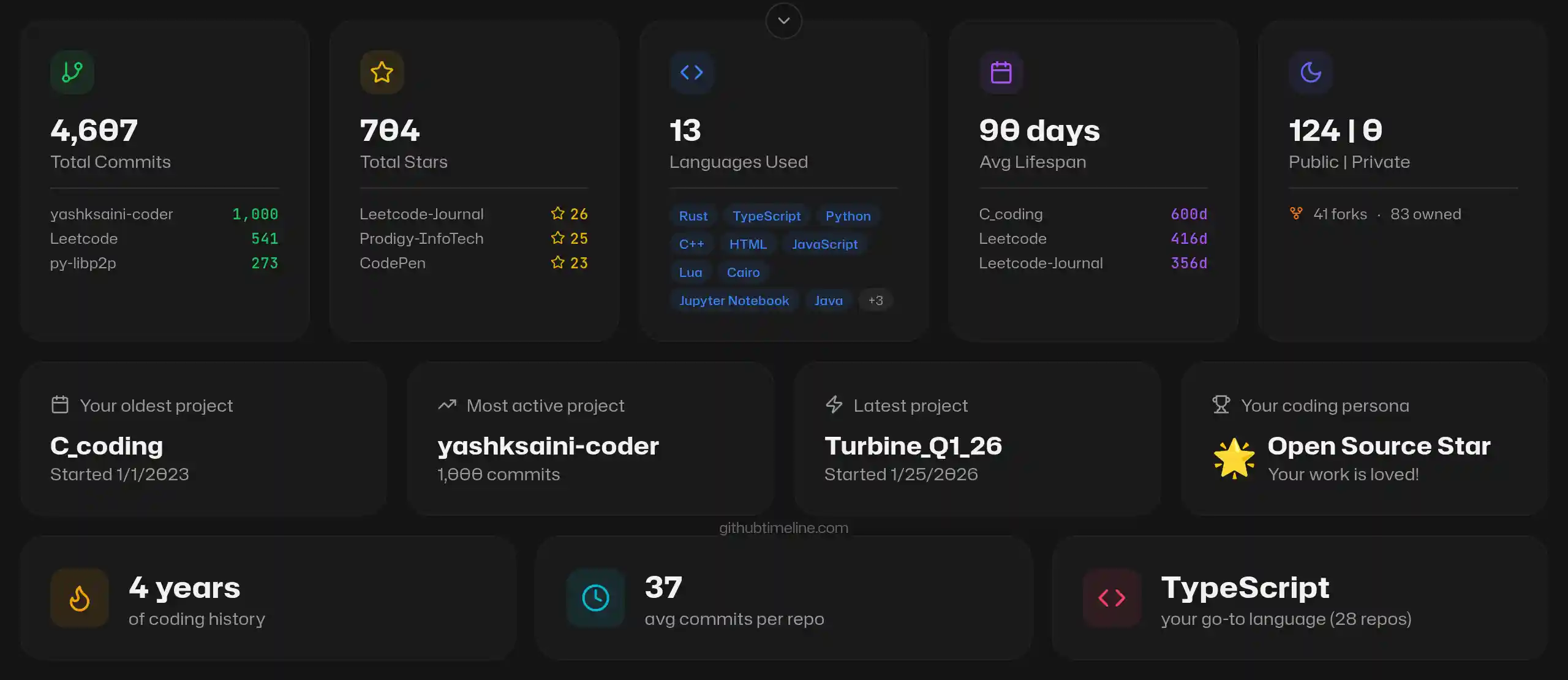1568x680 pixels.
Task: Open the Leetcode-Journal entry under Total Stars
Action: tap(421, 214)
